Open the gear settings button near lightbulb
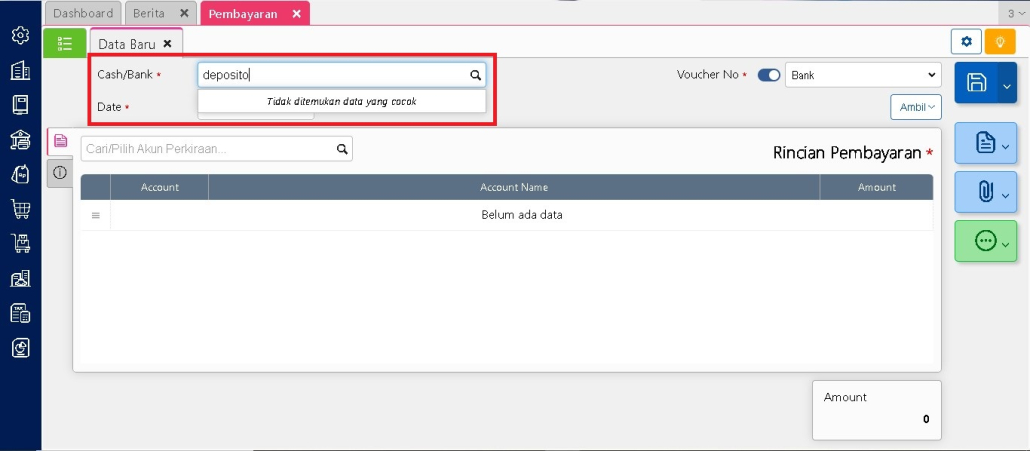 966,41
